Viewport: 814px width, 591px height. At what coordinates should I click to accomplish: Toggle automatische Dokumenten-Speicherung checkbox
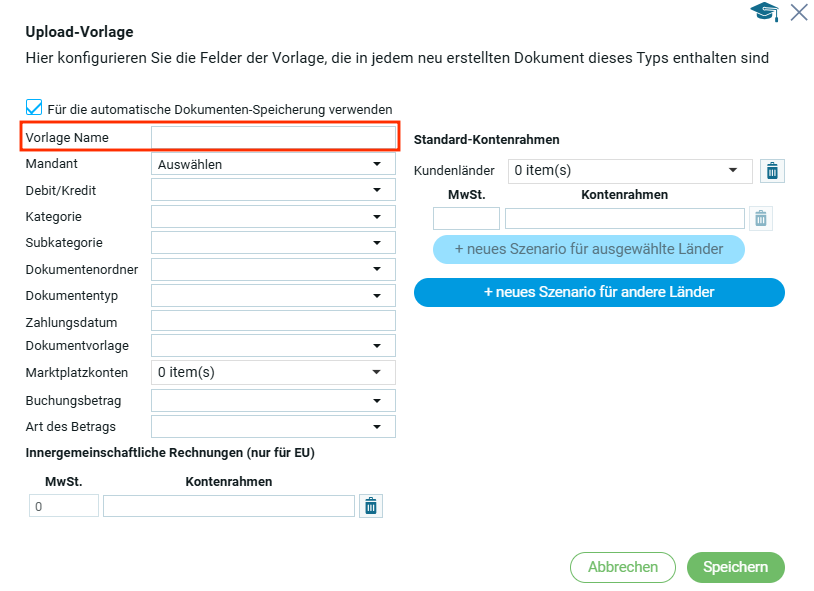(35, 108)
